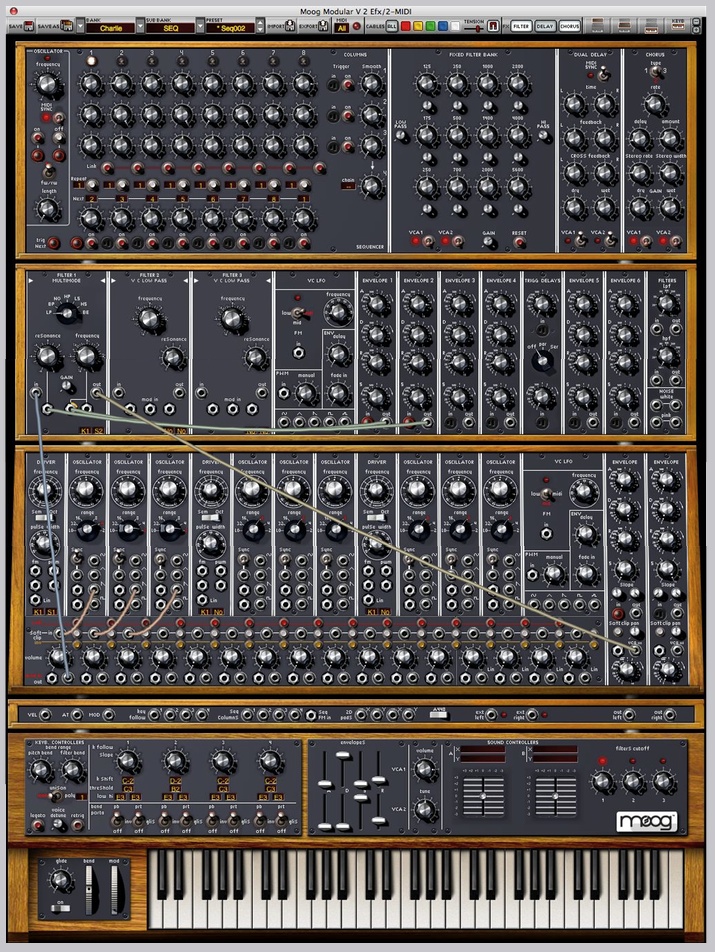
Task: Click the Sub Bank field SEQ
Action: pyautogui.click(x=171, y=28)
